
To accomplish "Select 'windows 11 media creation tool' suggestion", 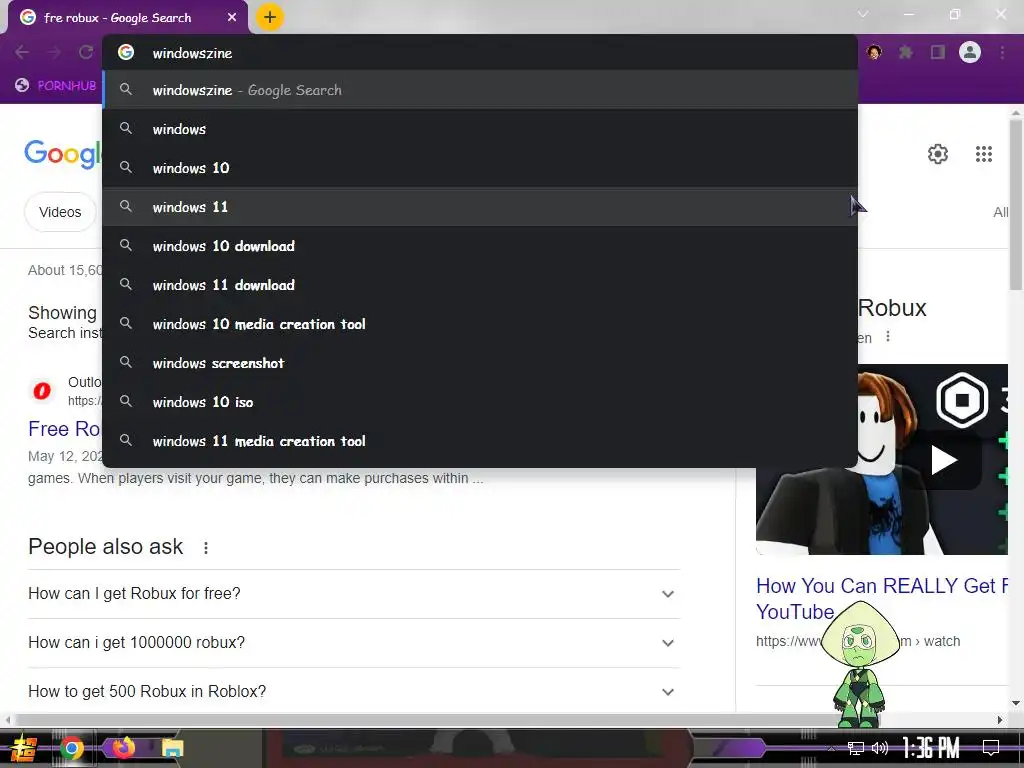I will pyautogui.click(x=480, y=441).
